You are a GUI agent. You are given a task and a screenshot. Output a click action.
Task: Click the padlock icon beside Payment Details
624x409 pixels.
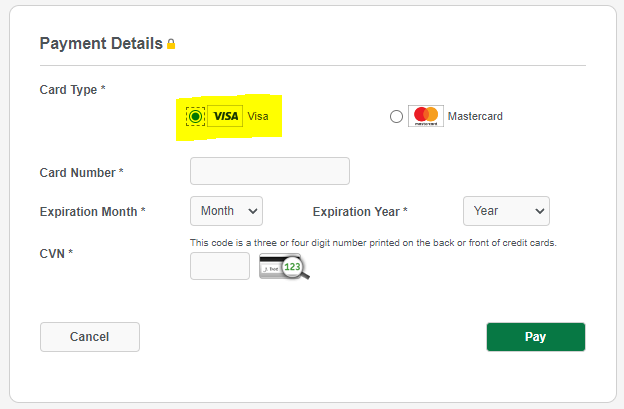[171, 44]
